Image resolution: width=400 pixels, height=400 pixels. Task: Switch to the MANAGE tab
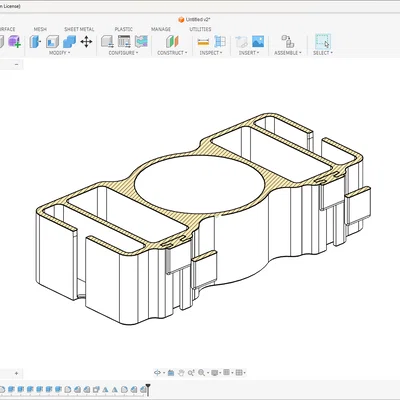coord(161,29)
